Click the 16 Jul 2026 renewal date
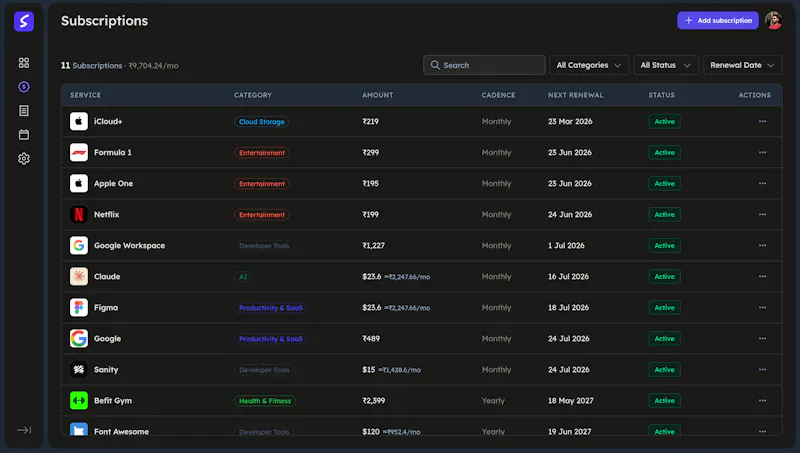Image resolution: width=800 pixels, height=453 pixels. [x=568, y=276]
